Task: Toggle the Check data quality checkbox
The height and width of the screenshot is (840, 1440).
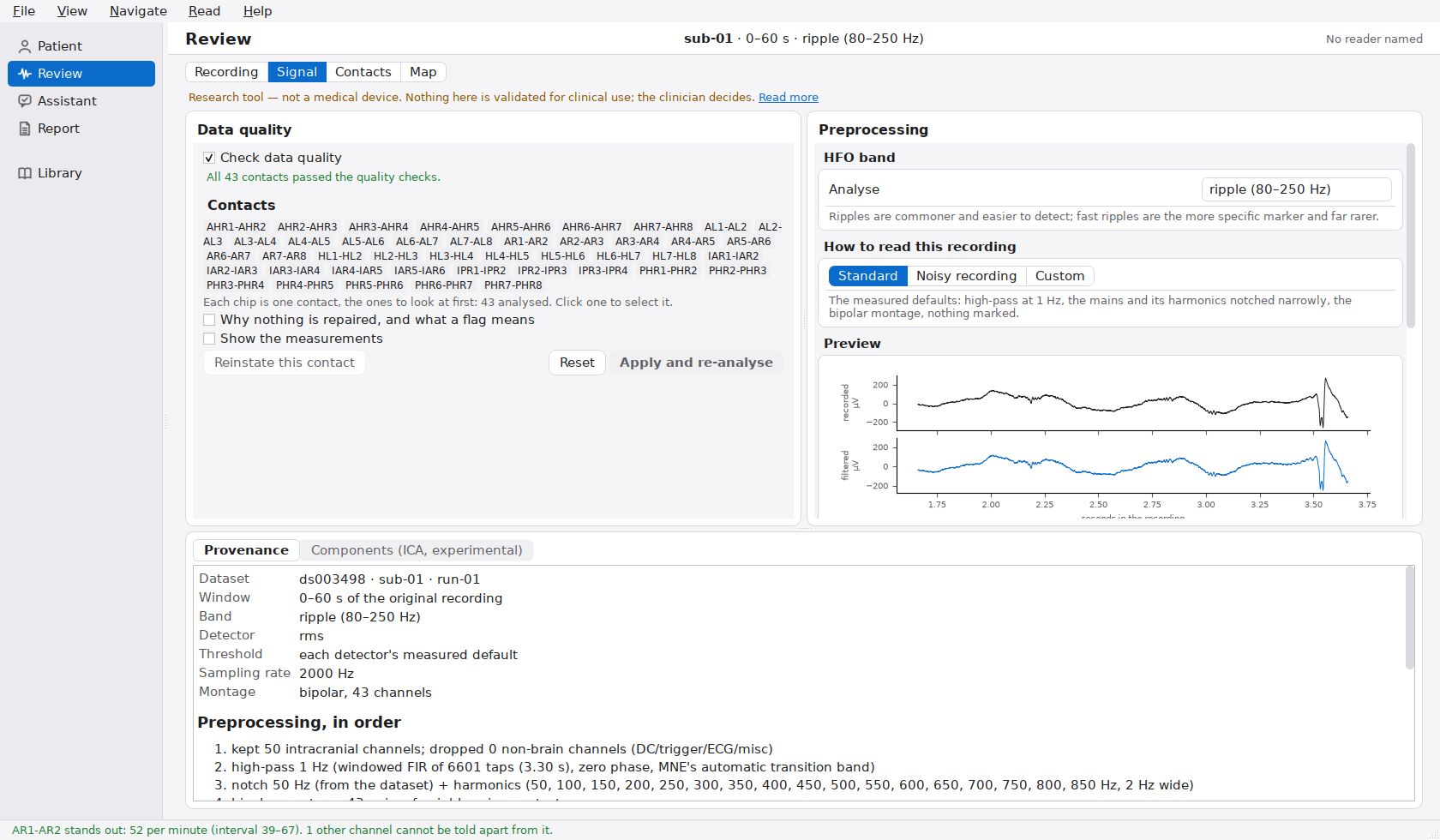Action: coord(209,158)
